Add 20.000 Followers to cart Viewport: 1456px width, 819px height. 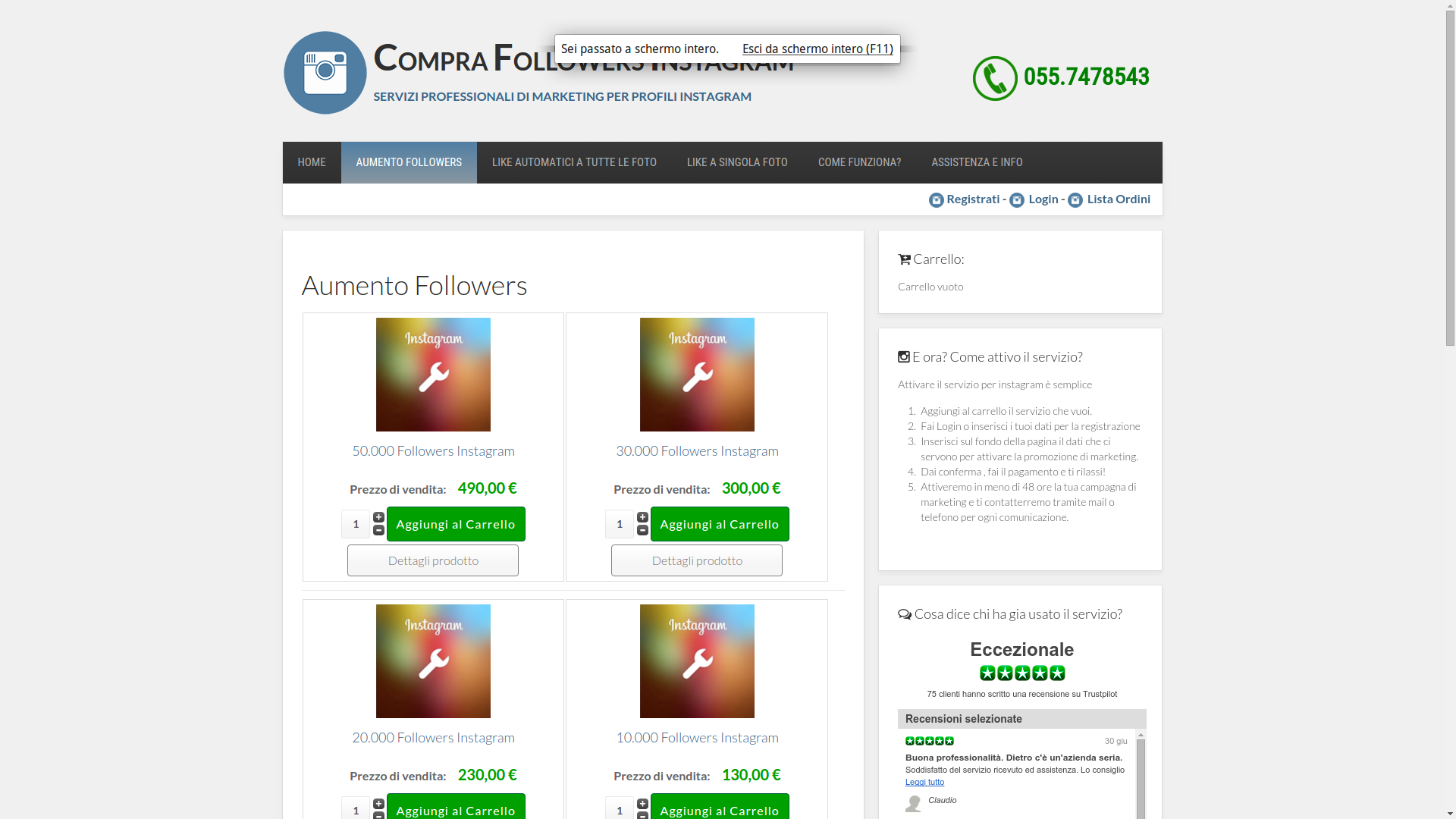click(456, 807)
